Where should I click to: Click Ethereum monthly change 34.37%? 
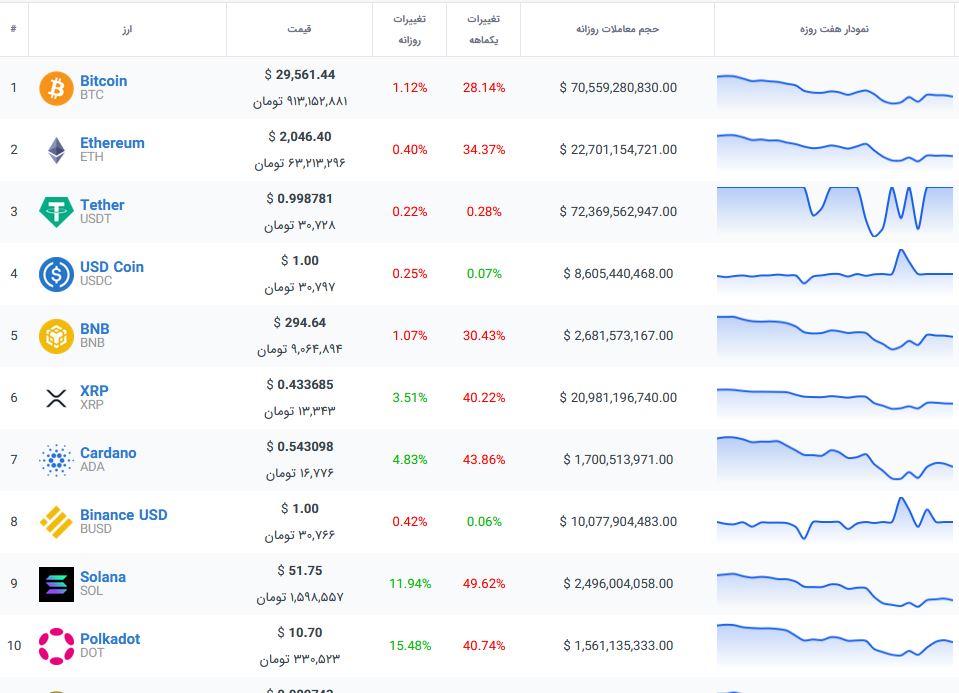click(x=484, y=150)
